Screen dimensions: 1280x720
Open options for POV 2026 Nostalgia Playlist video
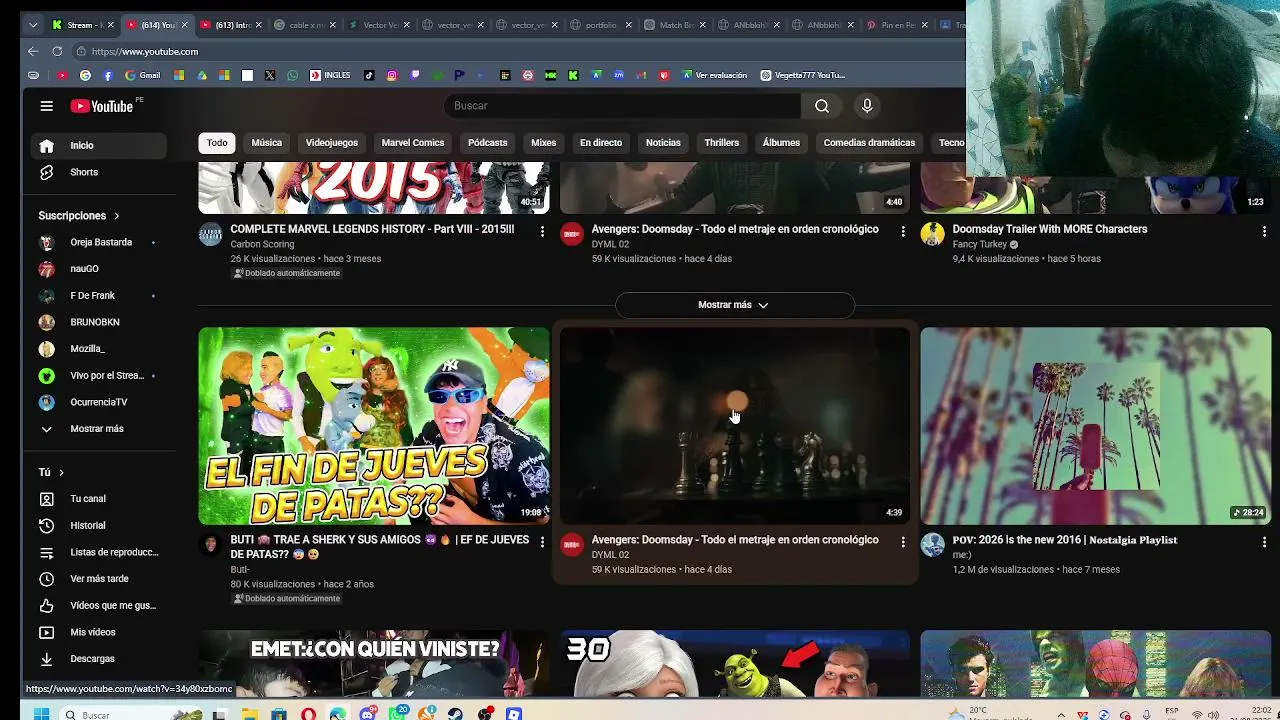[1264, 542]
